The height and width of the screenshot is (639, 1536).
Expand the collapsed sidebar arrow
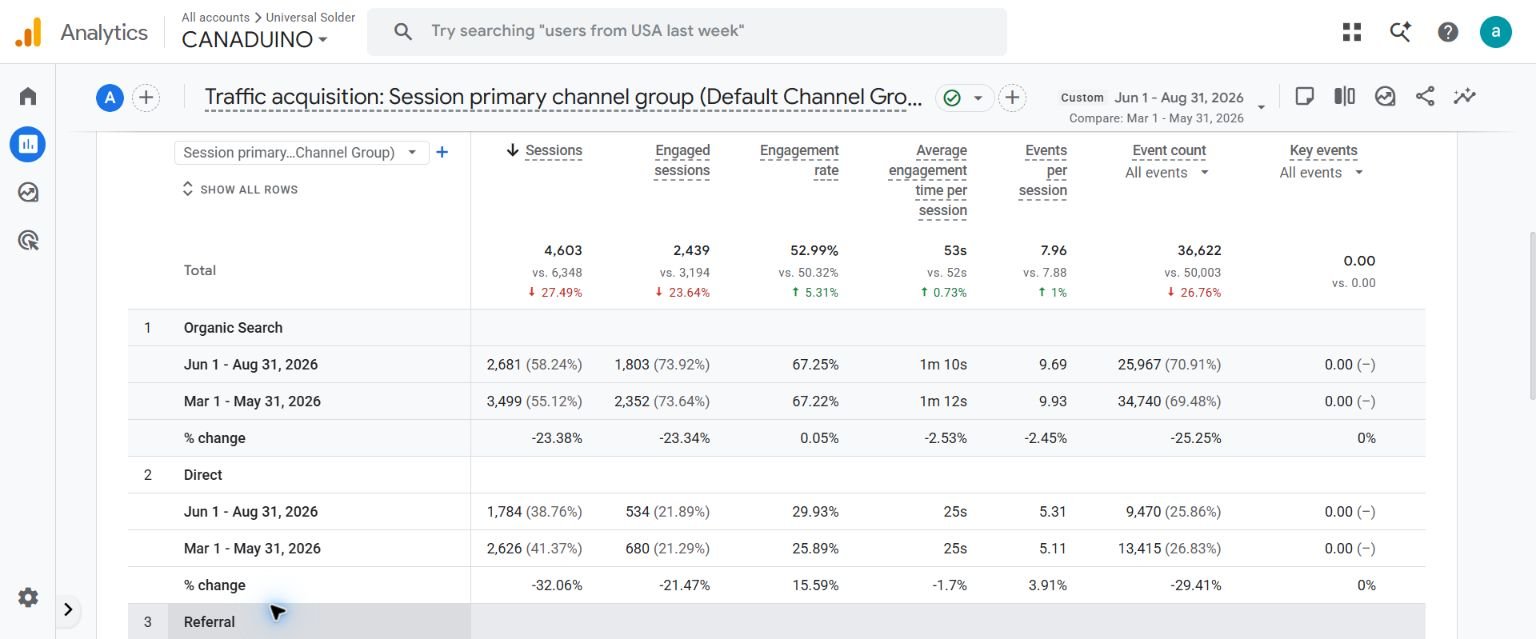pos(68,609)
